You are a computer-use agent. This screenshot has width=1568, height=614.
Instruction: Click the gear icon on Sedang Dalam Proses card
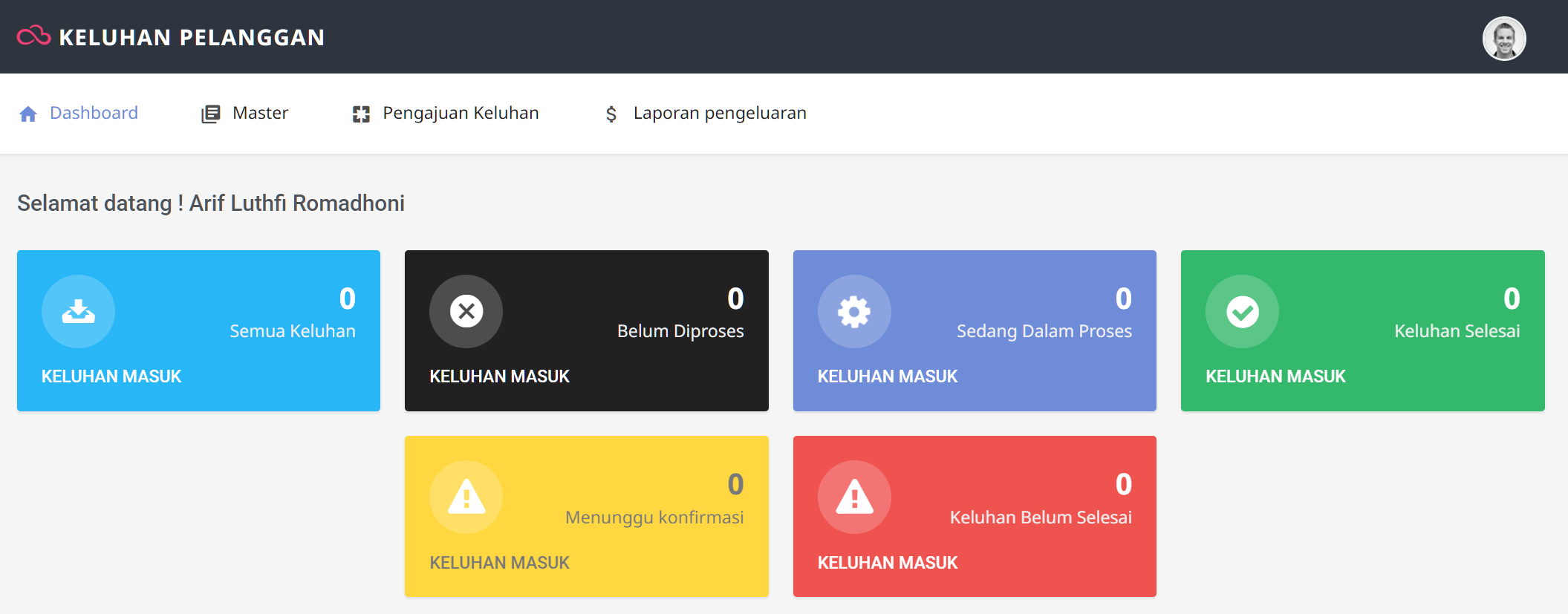(854, 312)
